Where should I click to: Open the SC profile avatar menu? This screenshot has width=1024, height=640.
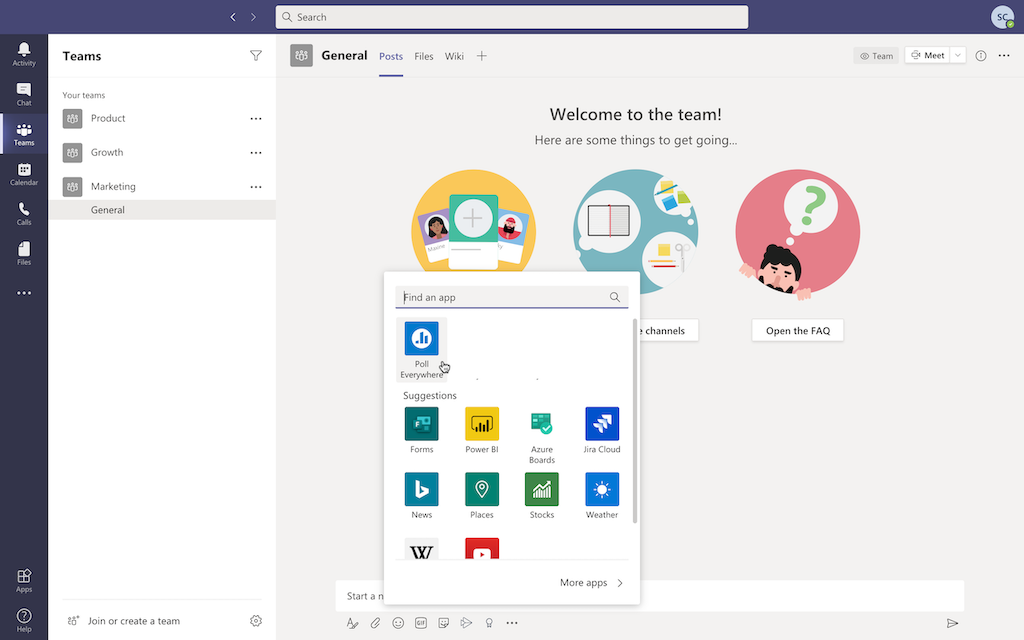[x=1002, y=17]
